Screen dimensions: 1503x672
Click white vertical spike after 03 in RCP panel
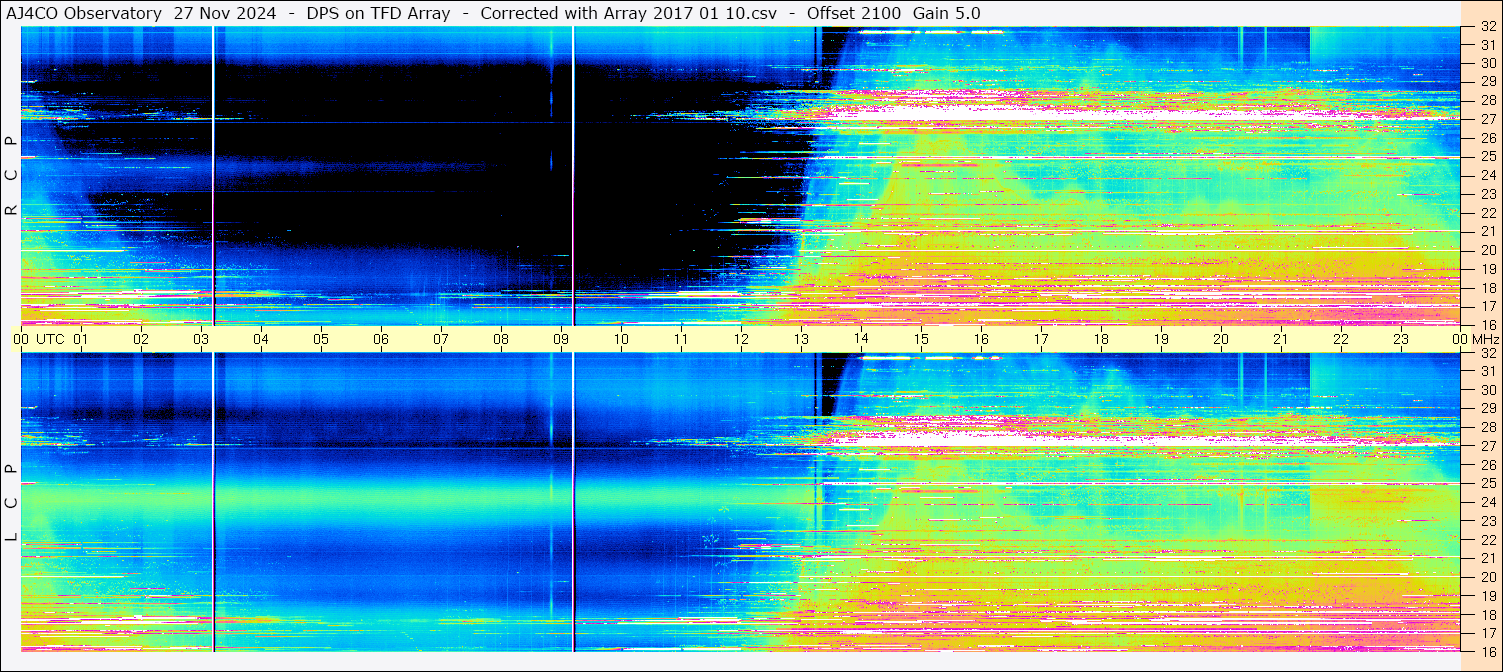(x=213, y=176)
